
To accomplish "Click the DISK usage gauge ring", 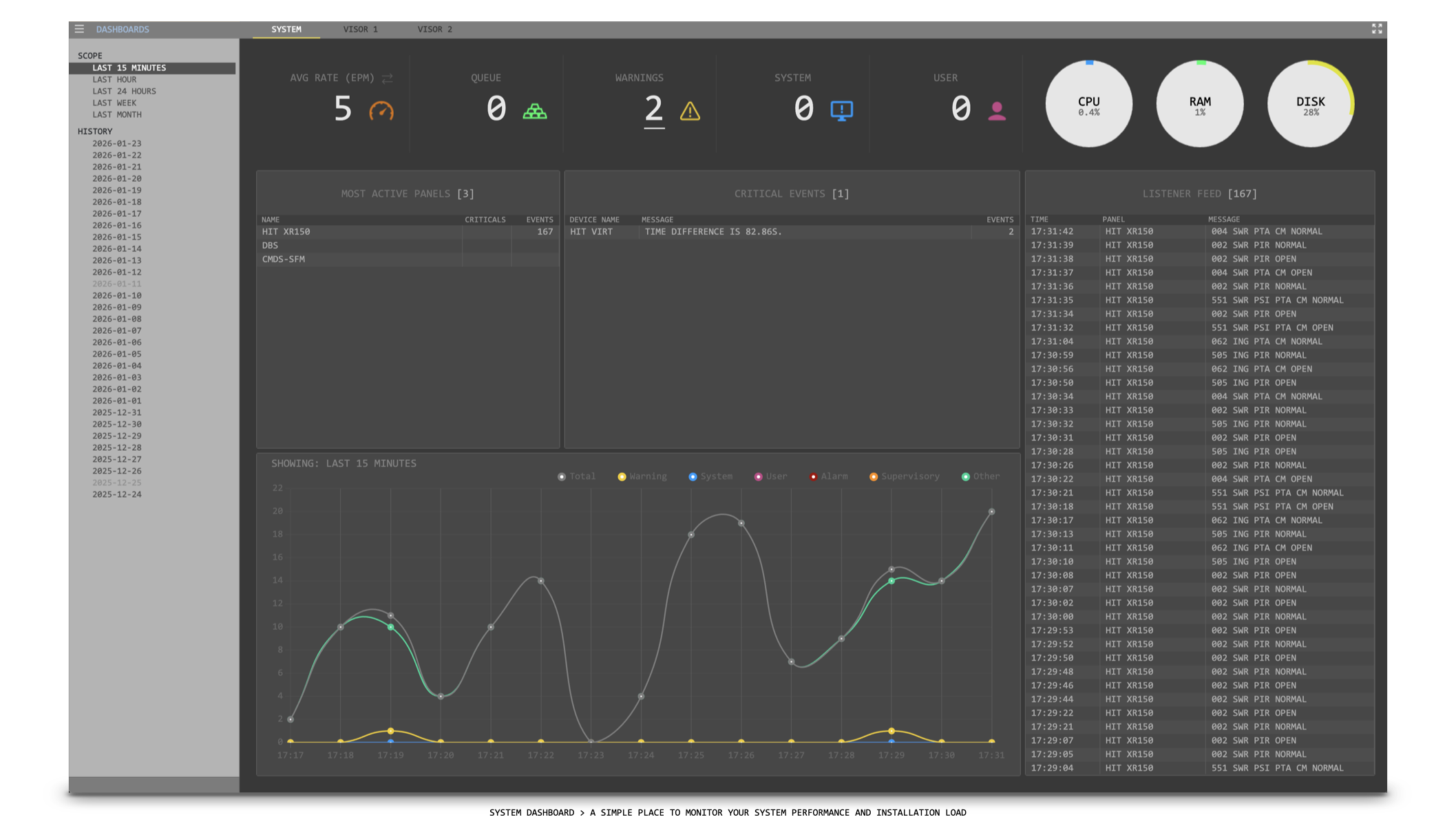I will click(1310, 103).
